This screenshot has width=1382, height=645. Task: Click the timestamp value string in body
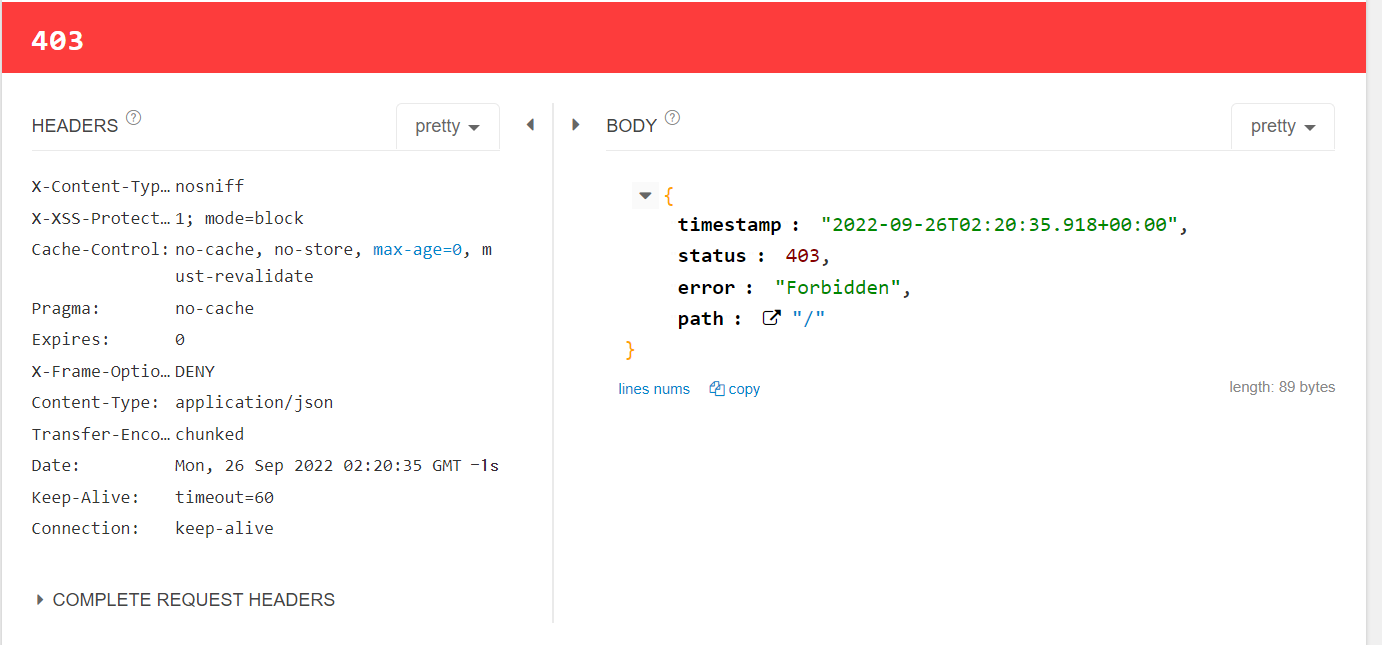(999, 225)
